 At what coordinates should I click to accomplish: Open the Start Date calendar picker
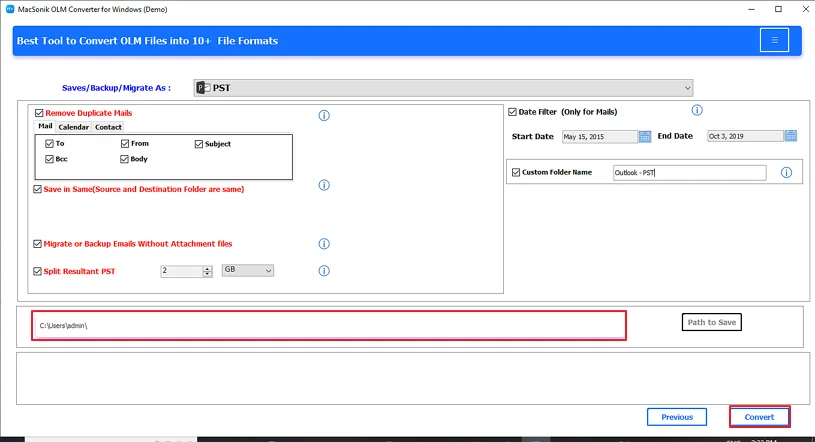click(645, 136)
